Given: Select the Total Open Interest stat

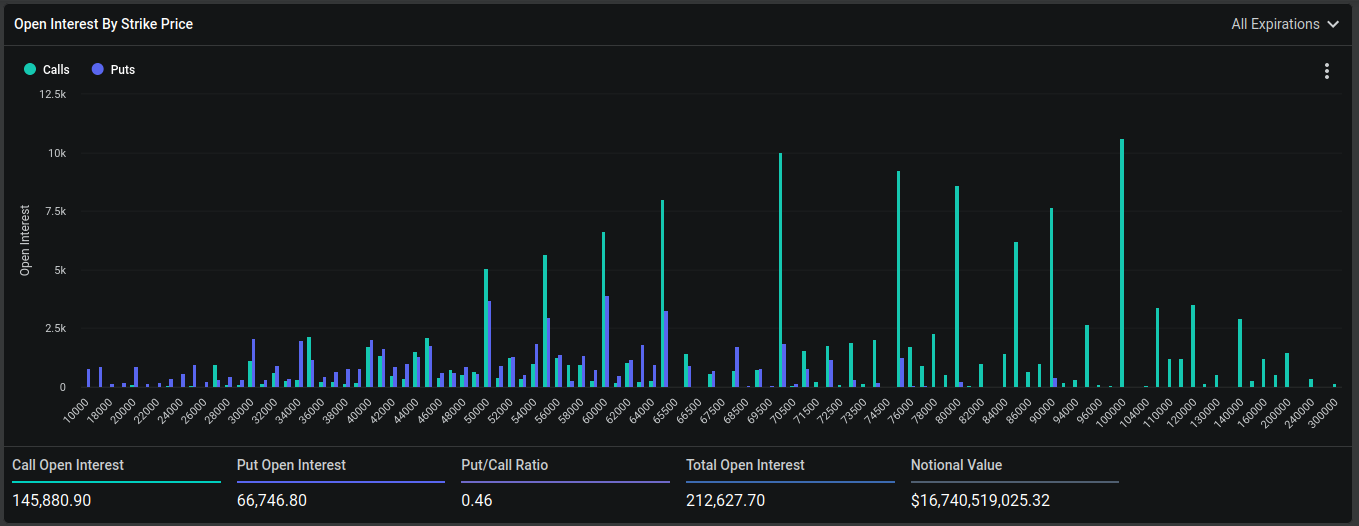Looking at the screenshot, I should point(745,465).
